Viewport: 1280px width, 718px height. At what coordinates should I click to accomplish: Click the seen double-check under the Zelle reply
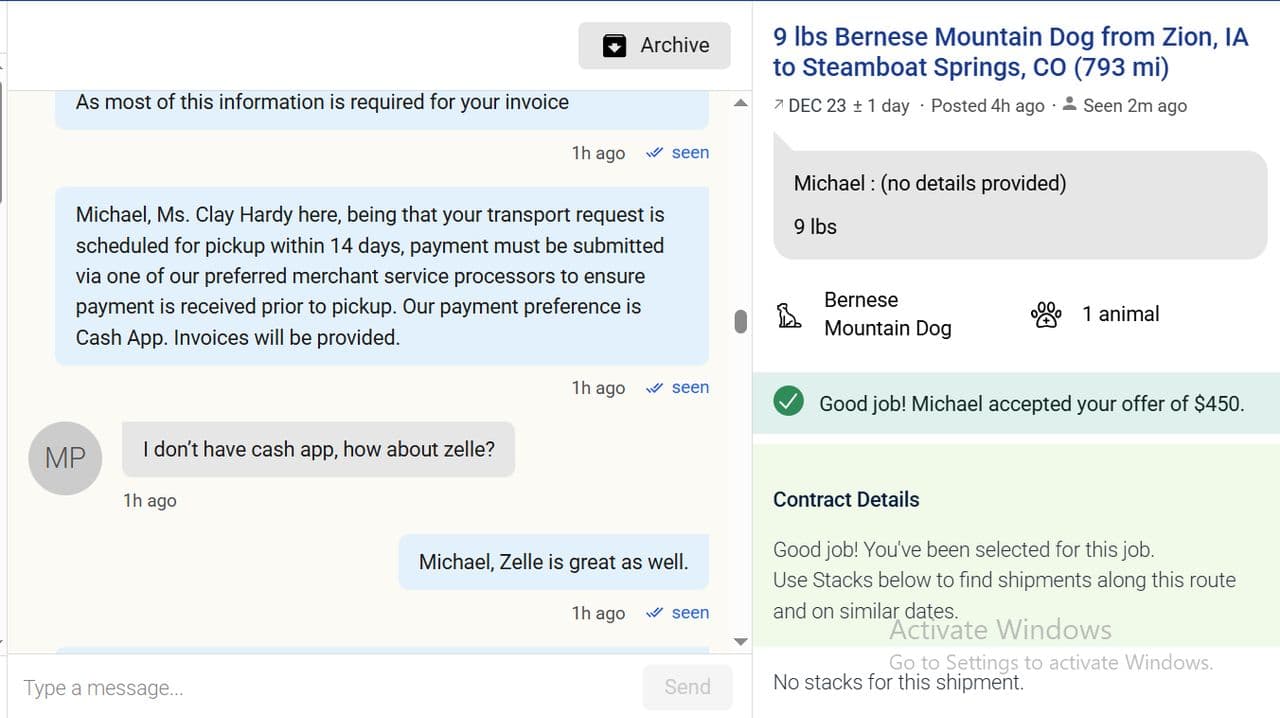[x=655, y=613]
